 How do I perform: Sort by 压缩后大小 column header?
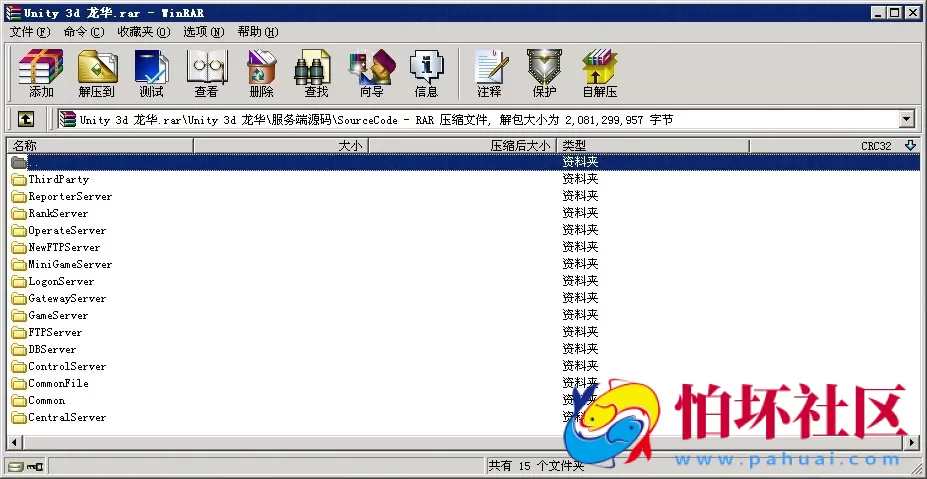[463, 145]
